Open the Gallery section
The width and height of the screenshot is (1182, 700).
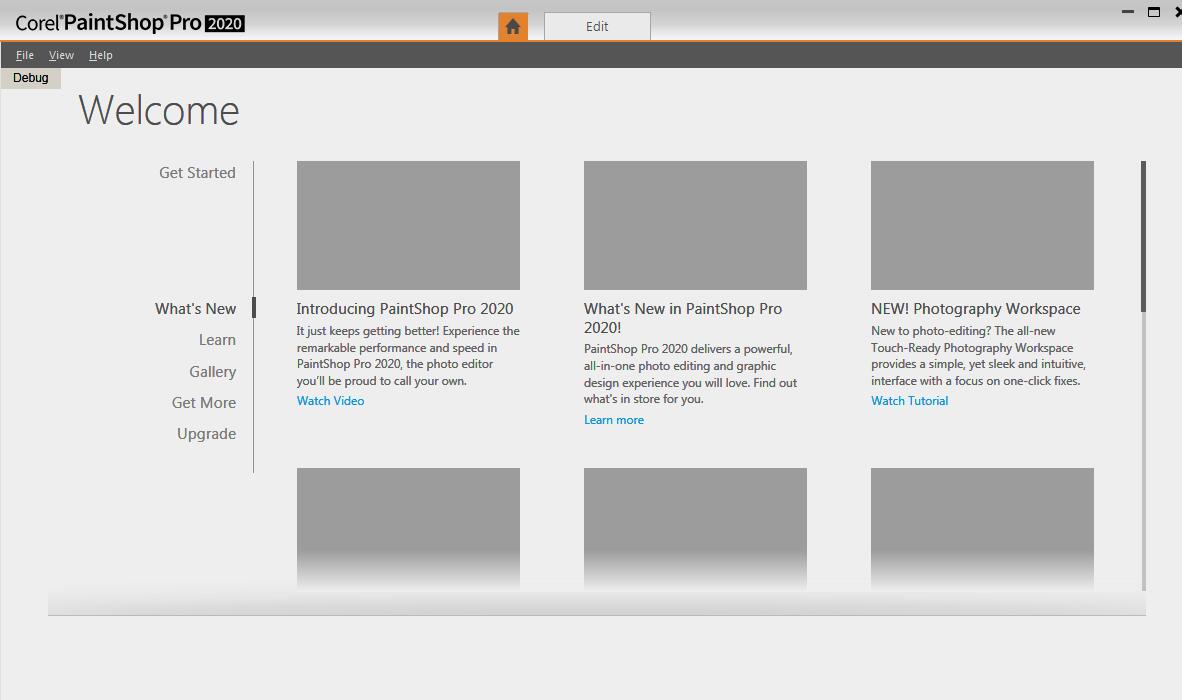pyautogui.click(x=213, y=371)
